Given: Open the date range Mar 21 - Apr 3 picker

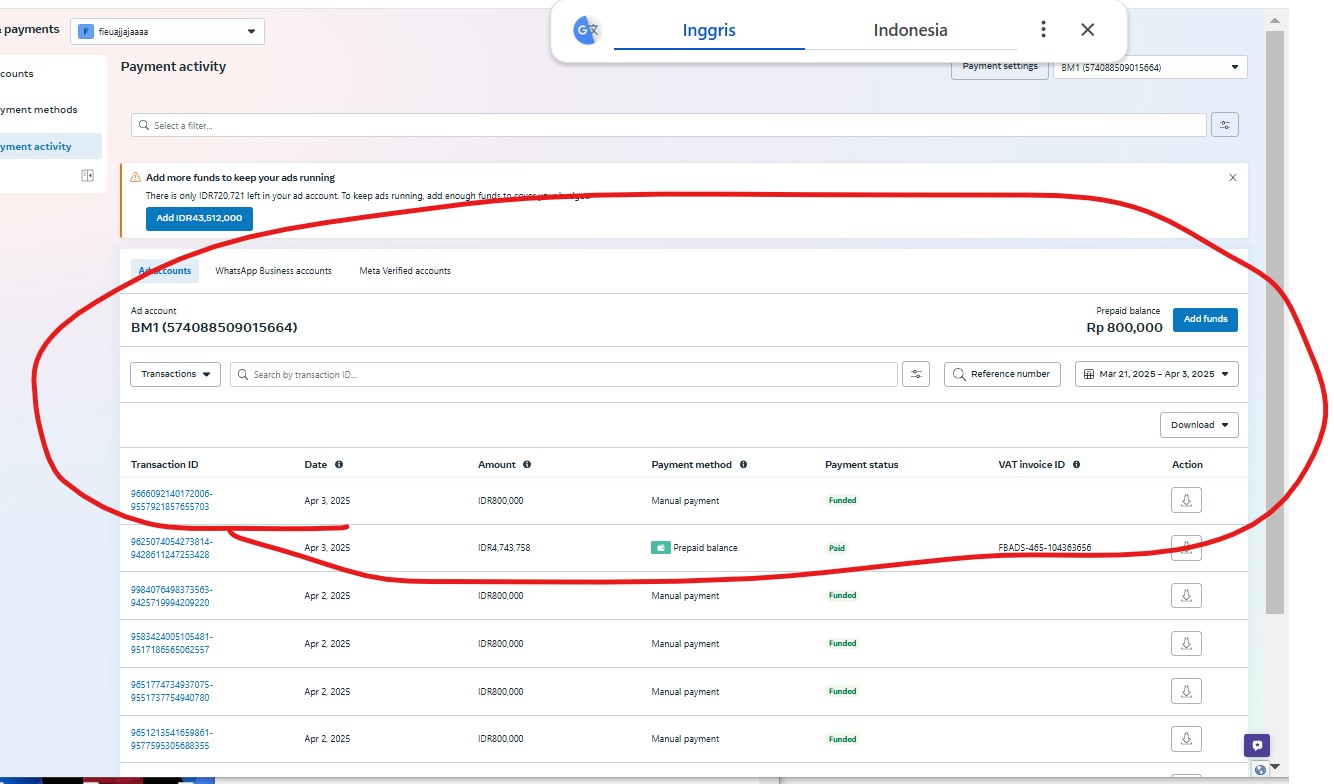Looking at the screenshot, I should pyautogui.click(x=1156, y=374).
